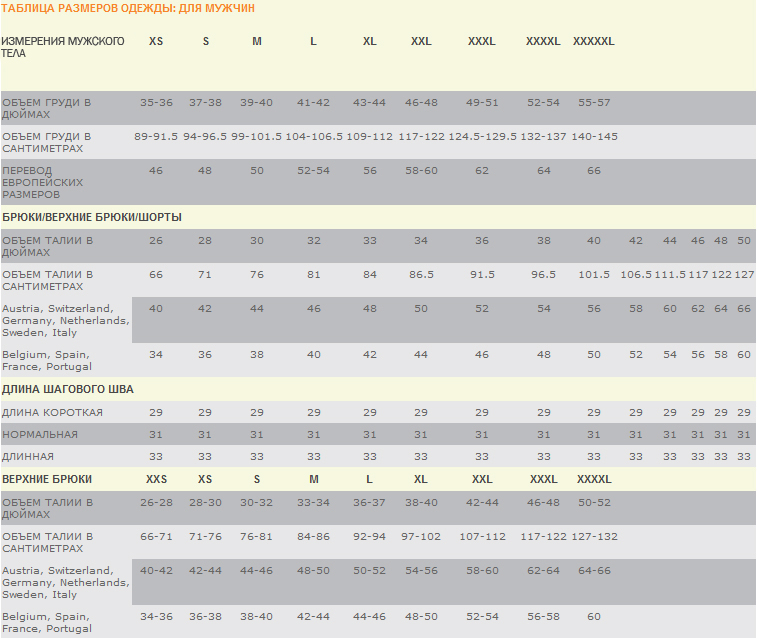Click the 'ДЛИНА ШАГОВОГО ШВА' section heading
The height and width of the screenshot is (638, 757).
[x=68, y=389]
